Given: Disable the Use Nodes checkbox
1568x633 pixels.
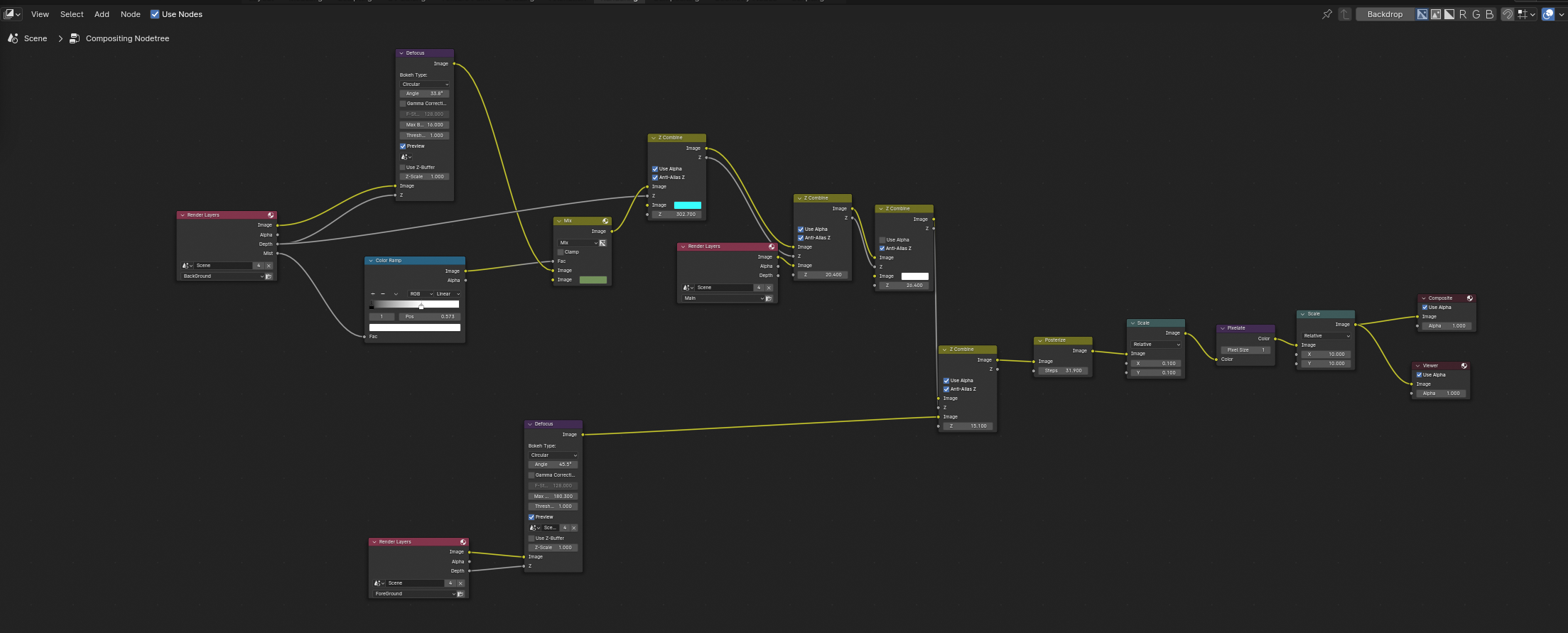Looking at the screenshot, I should coord(155,14).
